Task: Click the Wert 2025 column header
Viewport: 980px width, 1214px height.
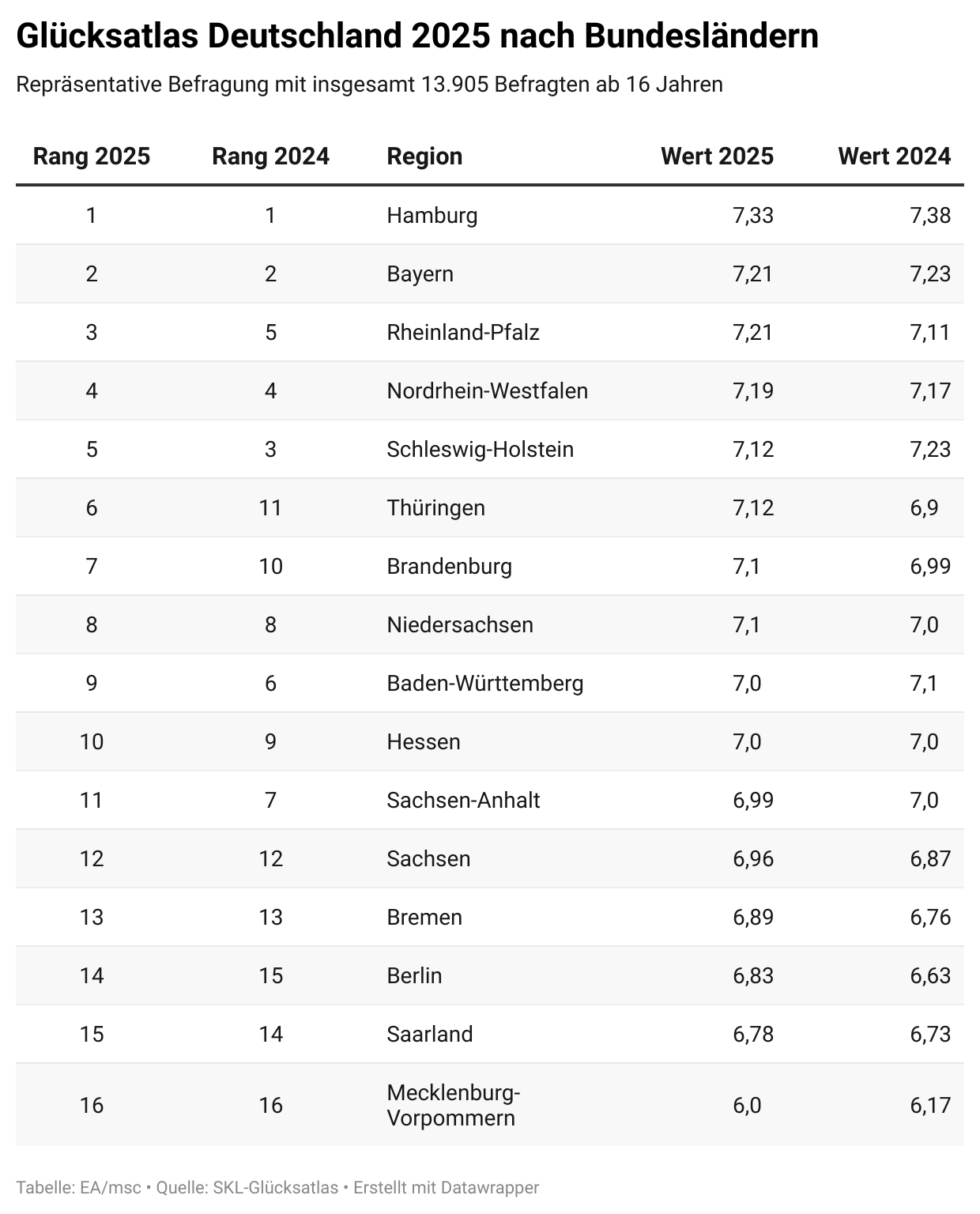Action: [x=717, y=156]
